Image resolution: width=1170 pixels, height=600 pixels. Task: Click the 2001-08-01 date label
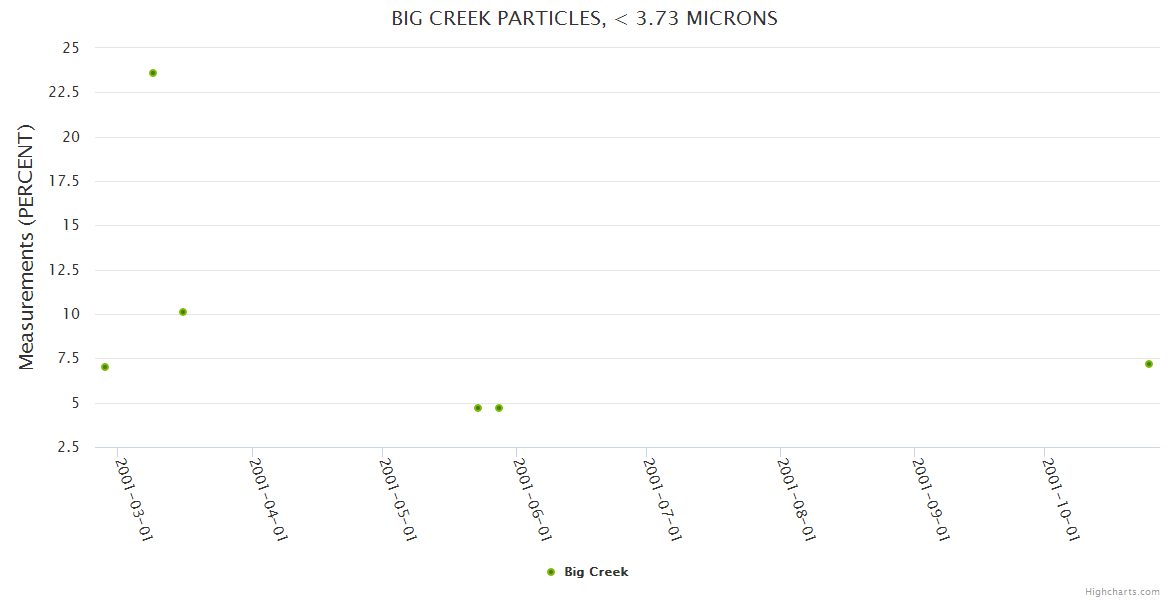click(x=797, y=499)
